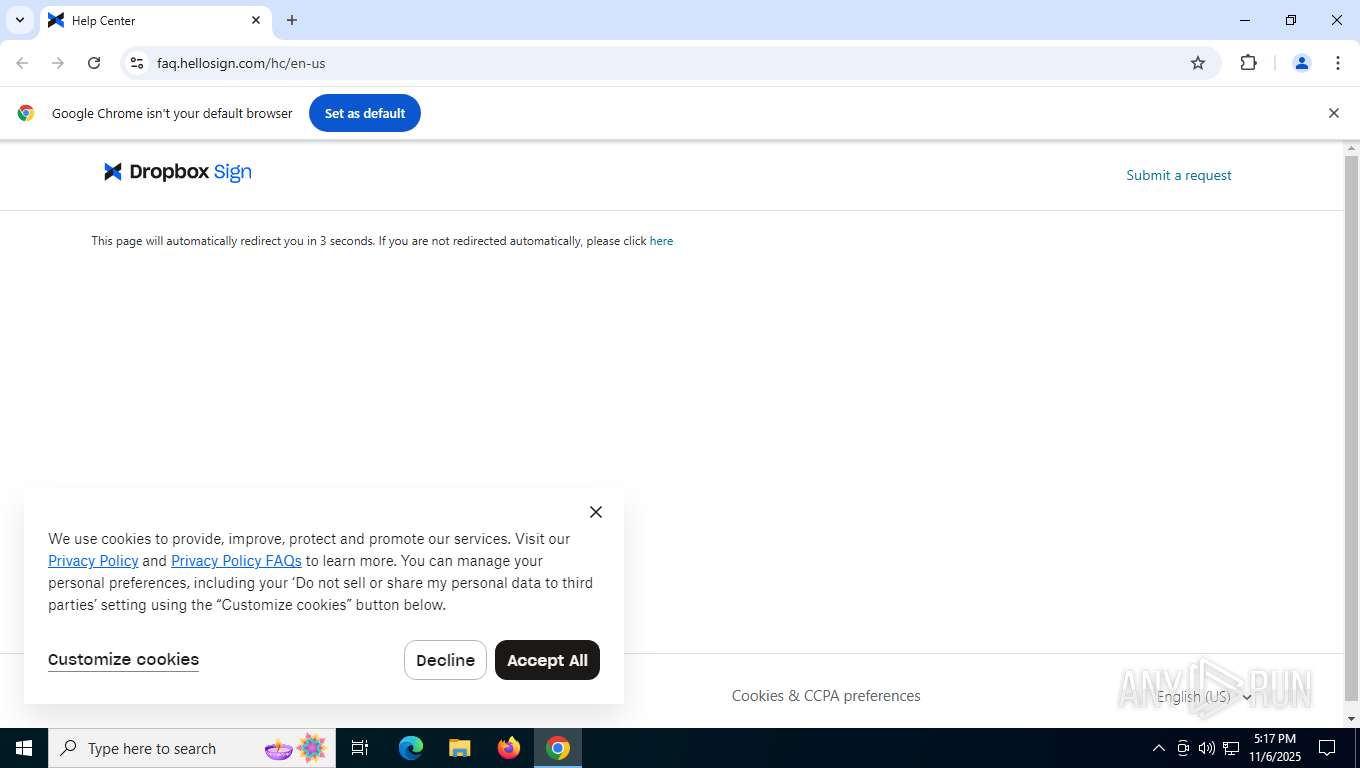Open the clock showing 5:17 PM
The image size is (1360, 768).
coord(1275,748)
